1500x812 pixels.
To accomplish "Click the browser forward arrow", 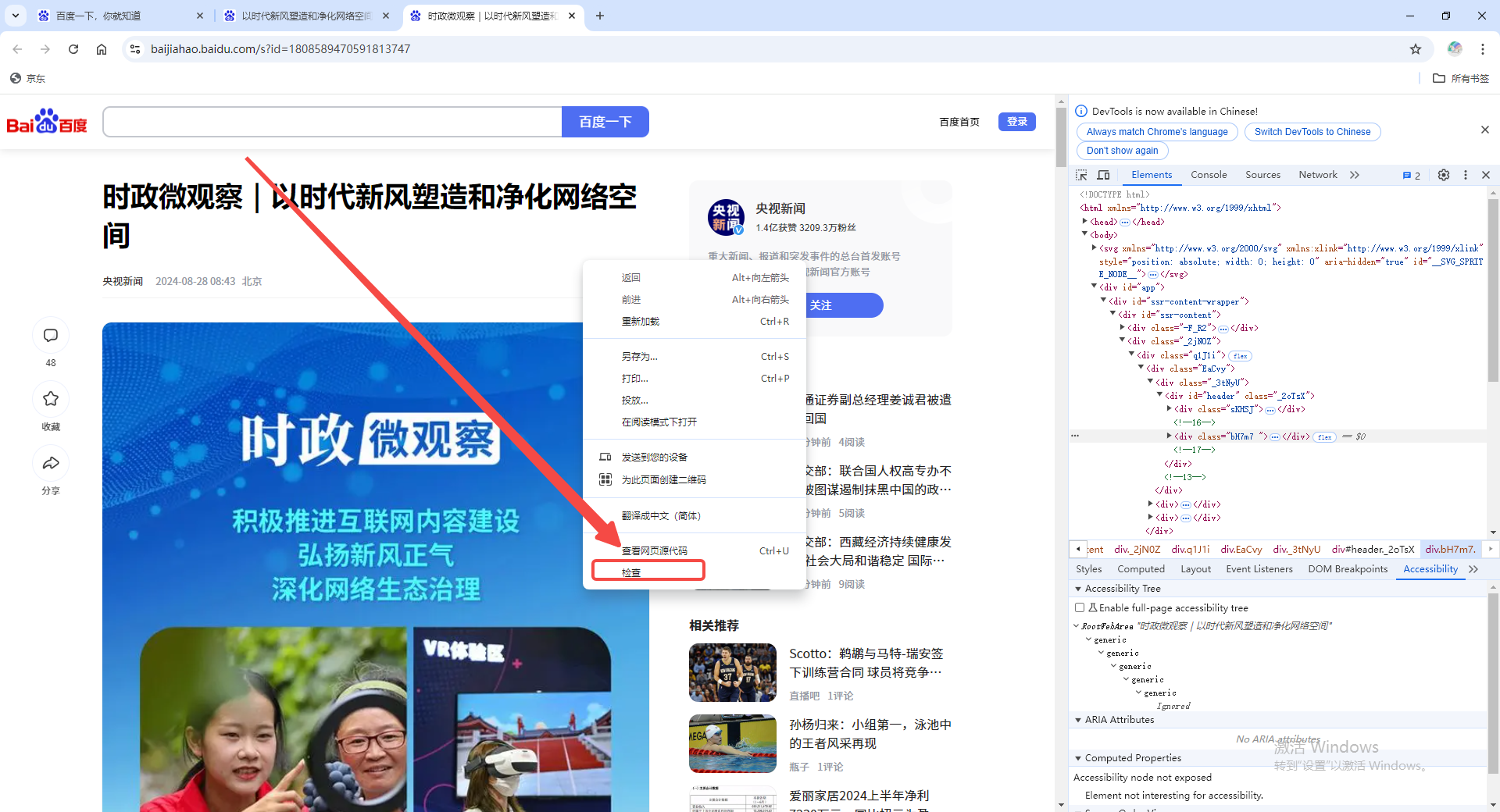I will [x=45, y=49].
